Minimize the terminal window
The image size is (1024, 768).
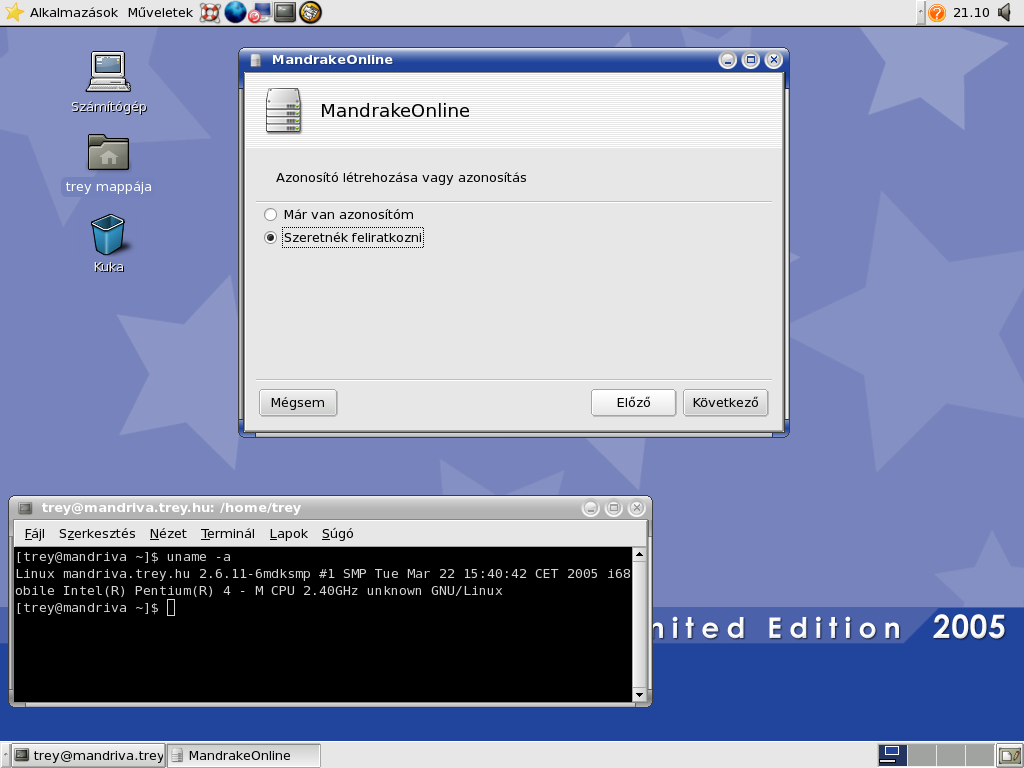click(590, 508)
